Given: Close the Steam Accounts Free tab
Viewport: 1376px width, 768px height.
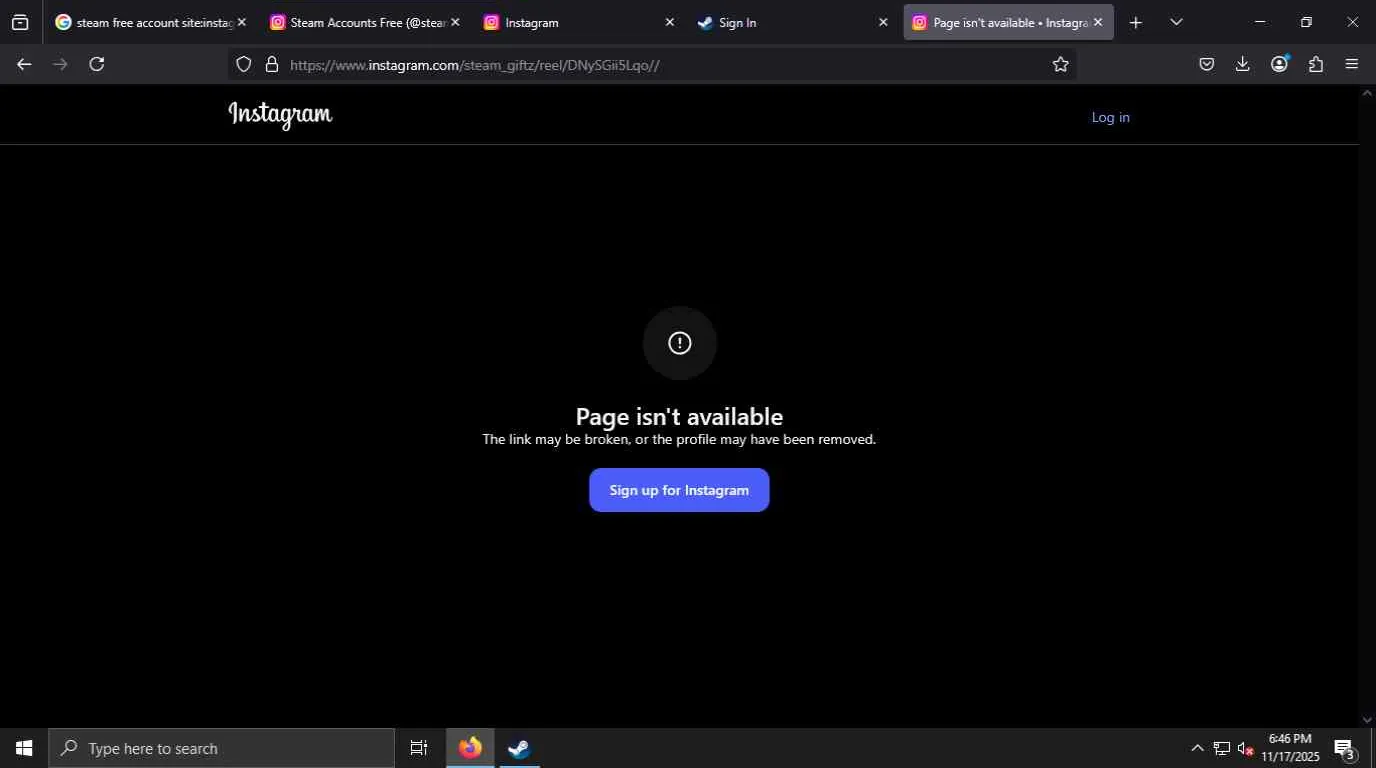Looking at the screenshot, I should 455,22.
